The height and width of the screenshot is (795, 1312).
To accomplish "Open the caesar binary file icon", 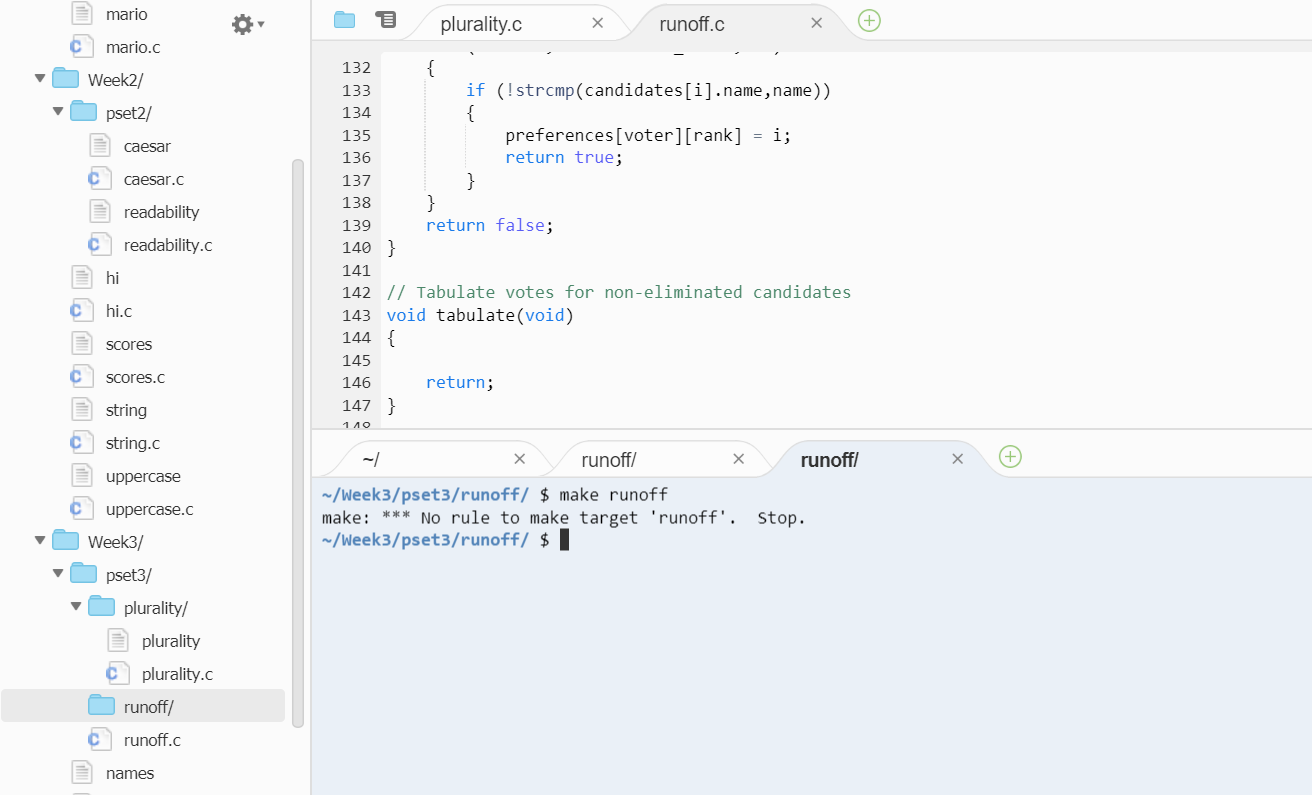I will coord(100,145).
